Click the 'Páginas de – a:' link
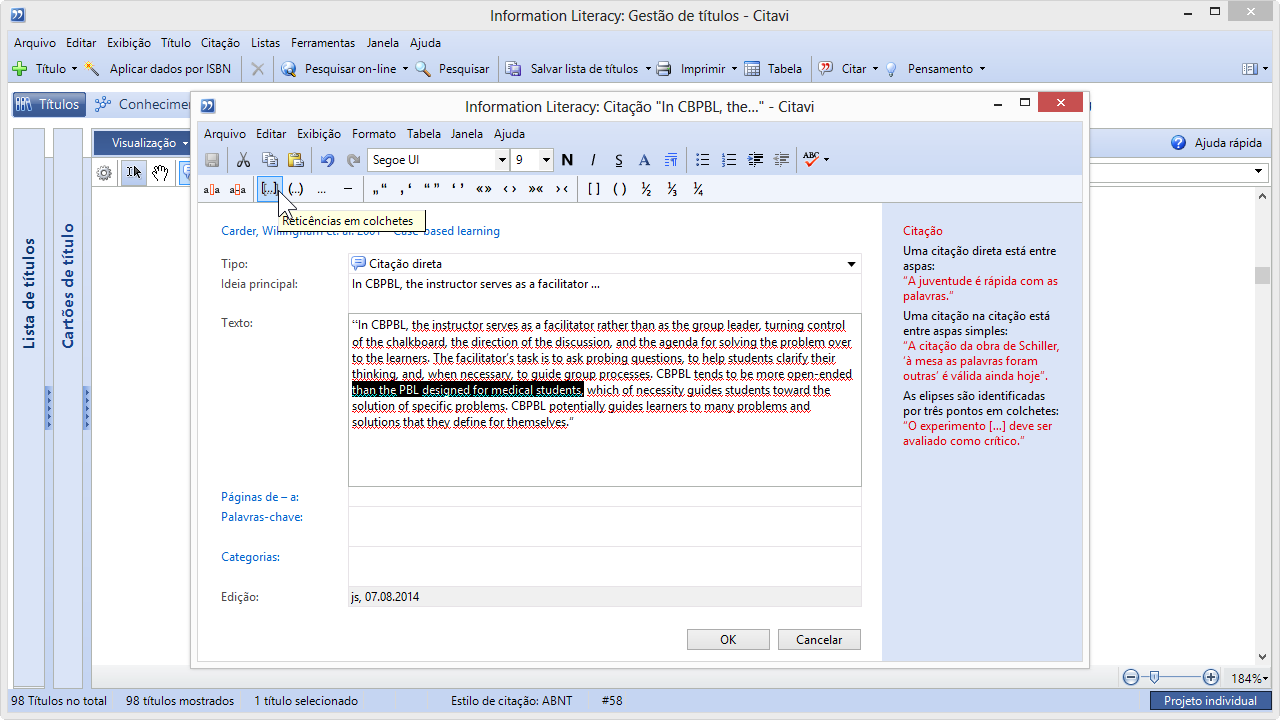Image resolution: width=1280 pixels, height=720 pixels. tap(260, 497)
